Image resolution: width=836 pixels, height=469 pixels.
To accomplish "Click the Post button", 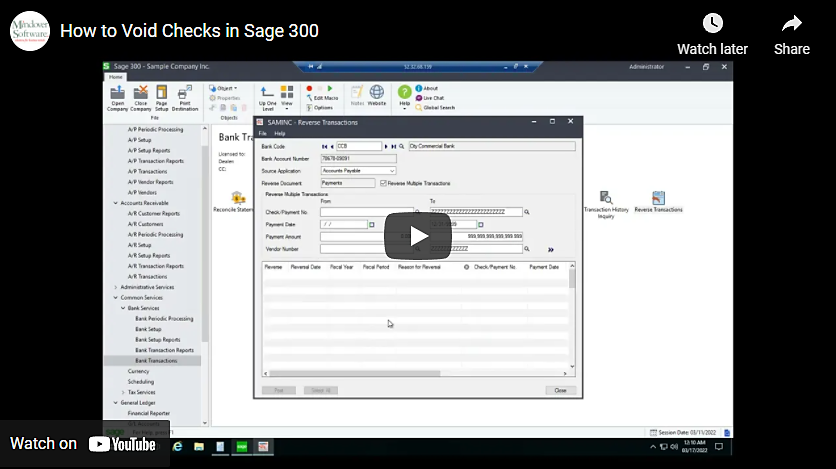I will 279,391.
